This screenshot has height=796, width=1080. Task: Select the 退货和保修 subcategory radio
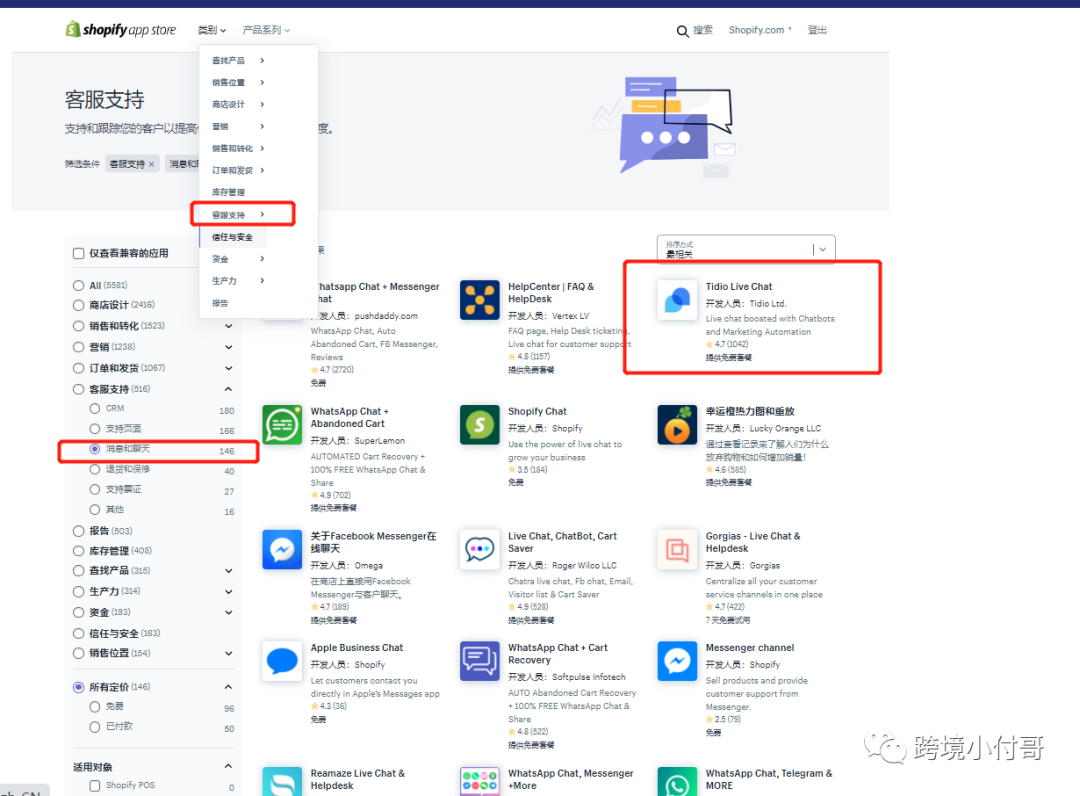point(95,469)
